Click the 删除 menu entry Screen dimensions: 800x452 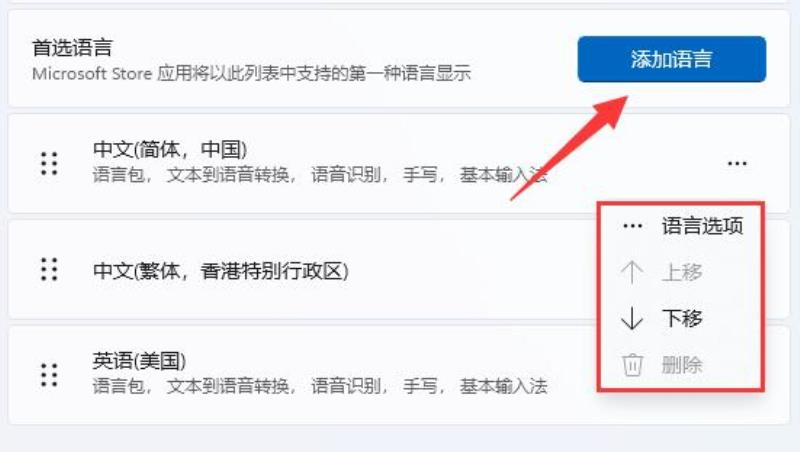pyautogui.click(x=681, y=365)
